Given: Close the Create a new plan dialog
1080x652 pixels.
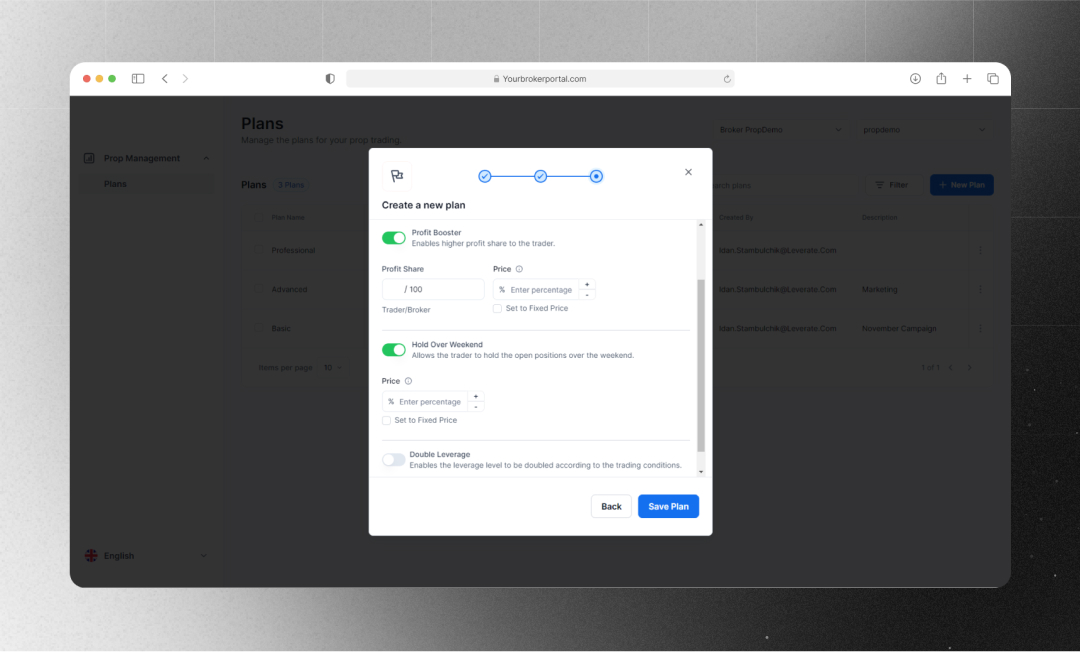Looking at the screenshot, I should pos(688,172).
